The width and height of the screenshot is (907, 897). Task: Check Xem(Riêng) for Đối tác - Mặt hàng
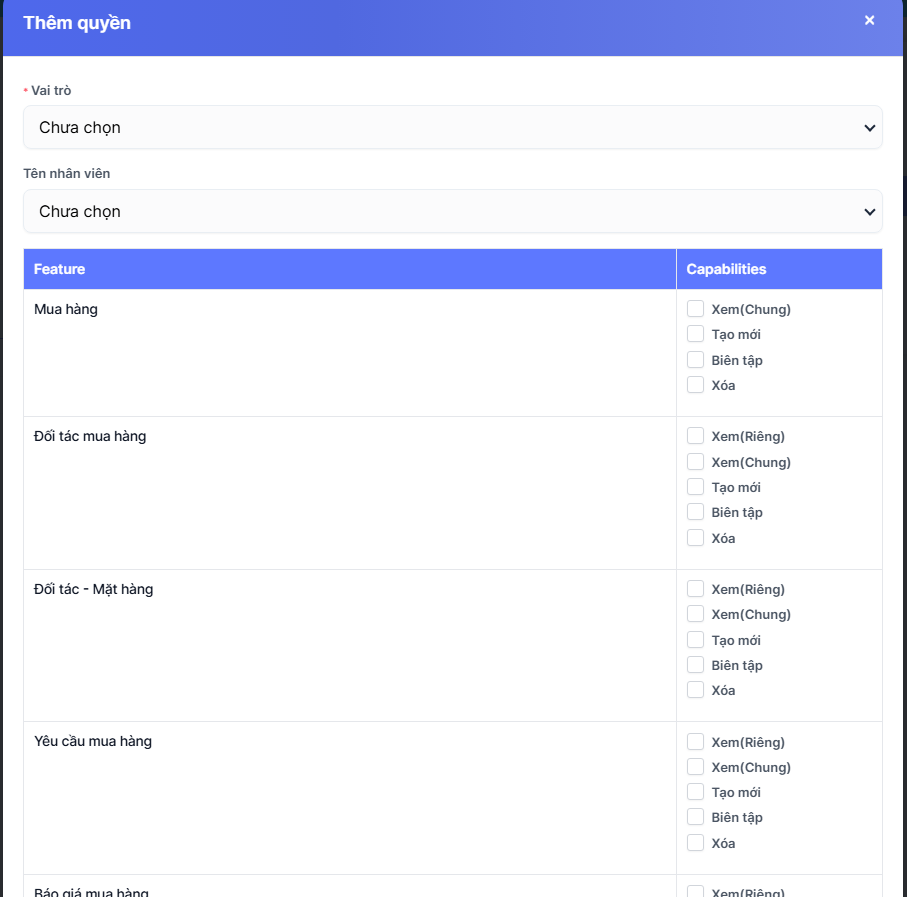696,589
